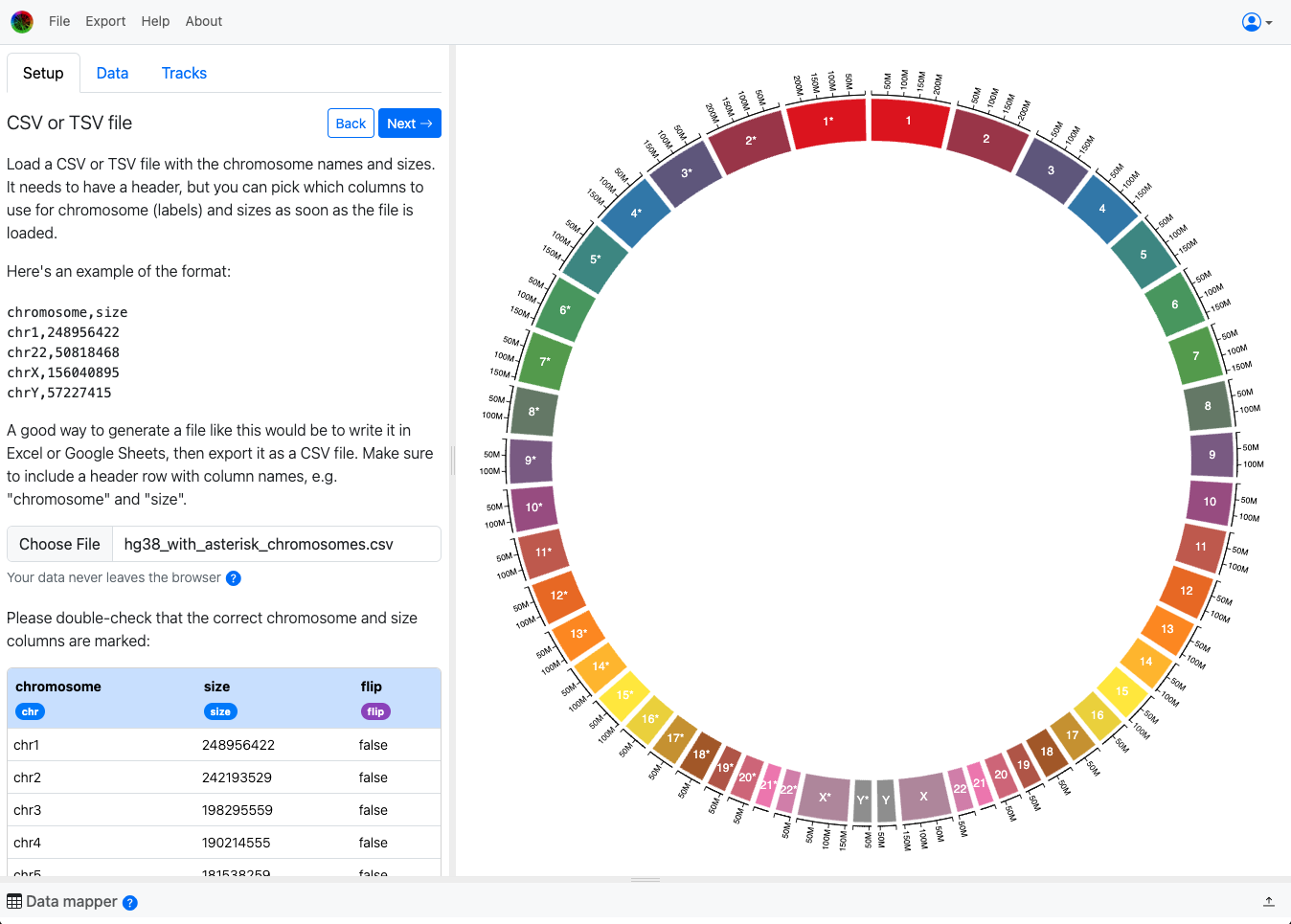This screenshot has height=924, width=1291.
Task: Click the 'chr' badge under chromosome column
Action: tap(30, 711)
